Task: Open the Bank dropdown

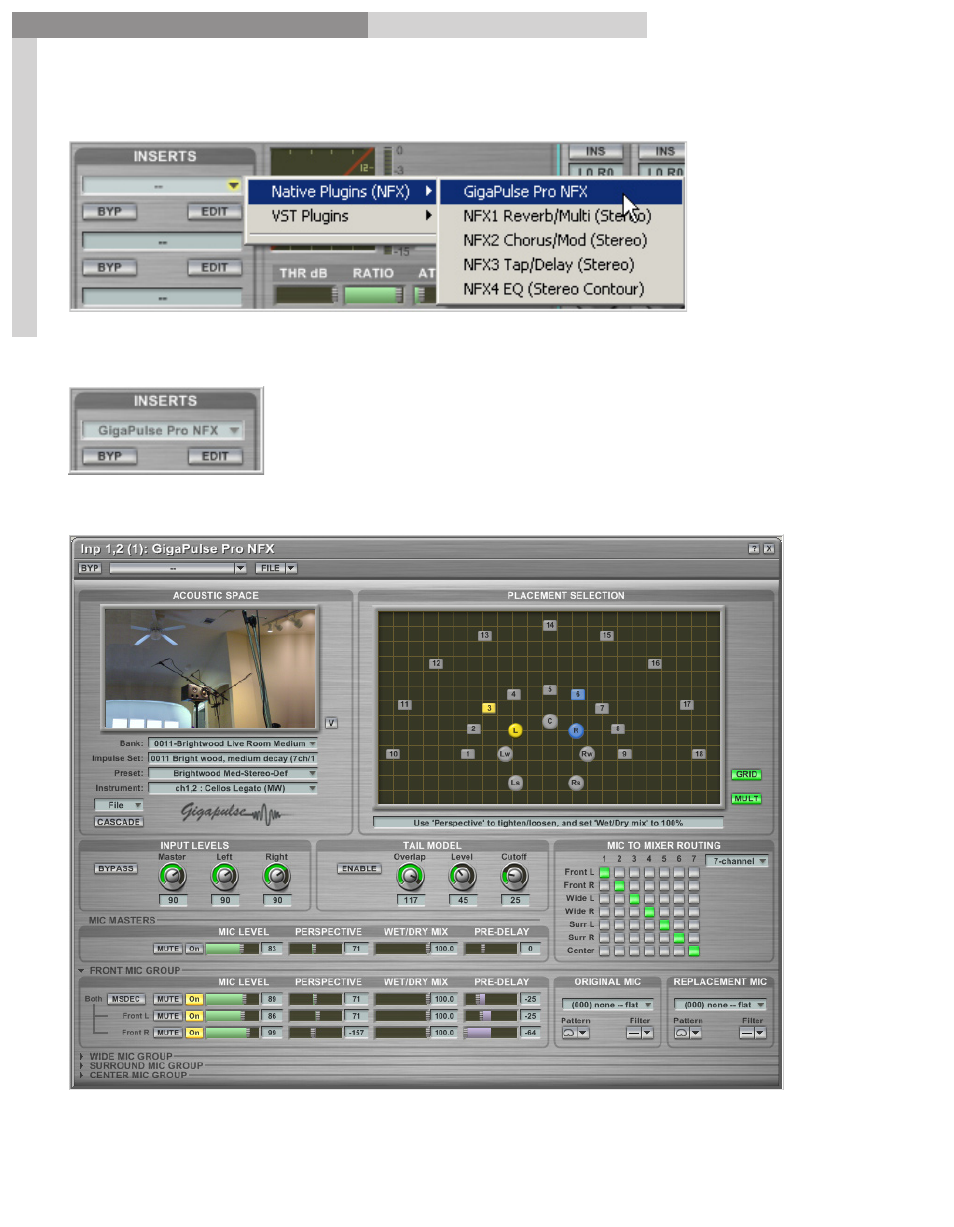Action: tap(232, 743)
